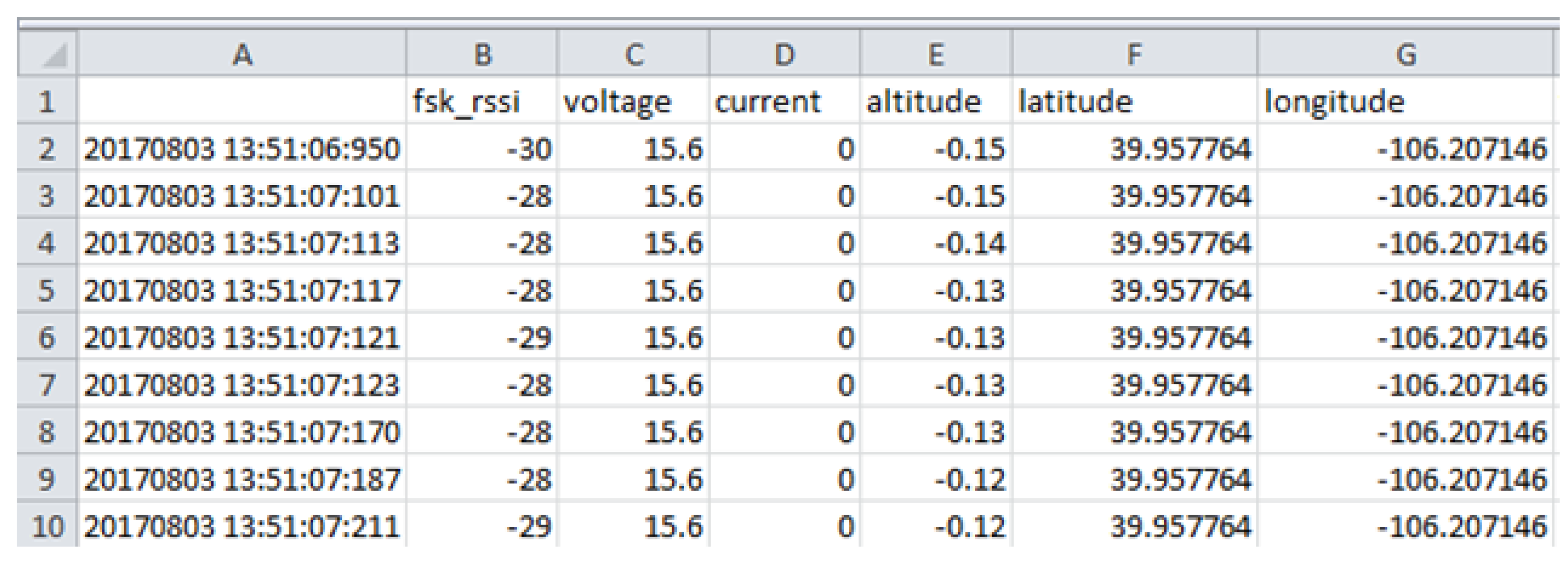Click altitude -0.12 in row 9
Image resolution: width=1568 pixels, height=567 pixels.
click(936, 478)
